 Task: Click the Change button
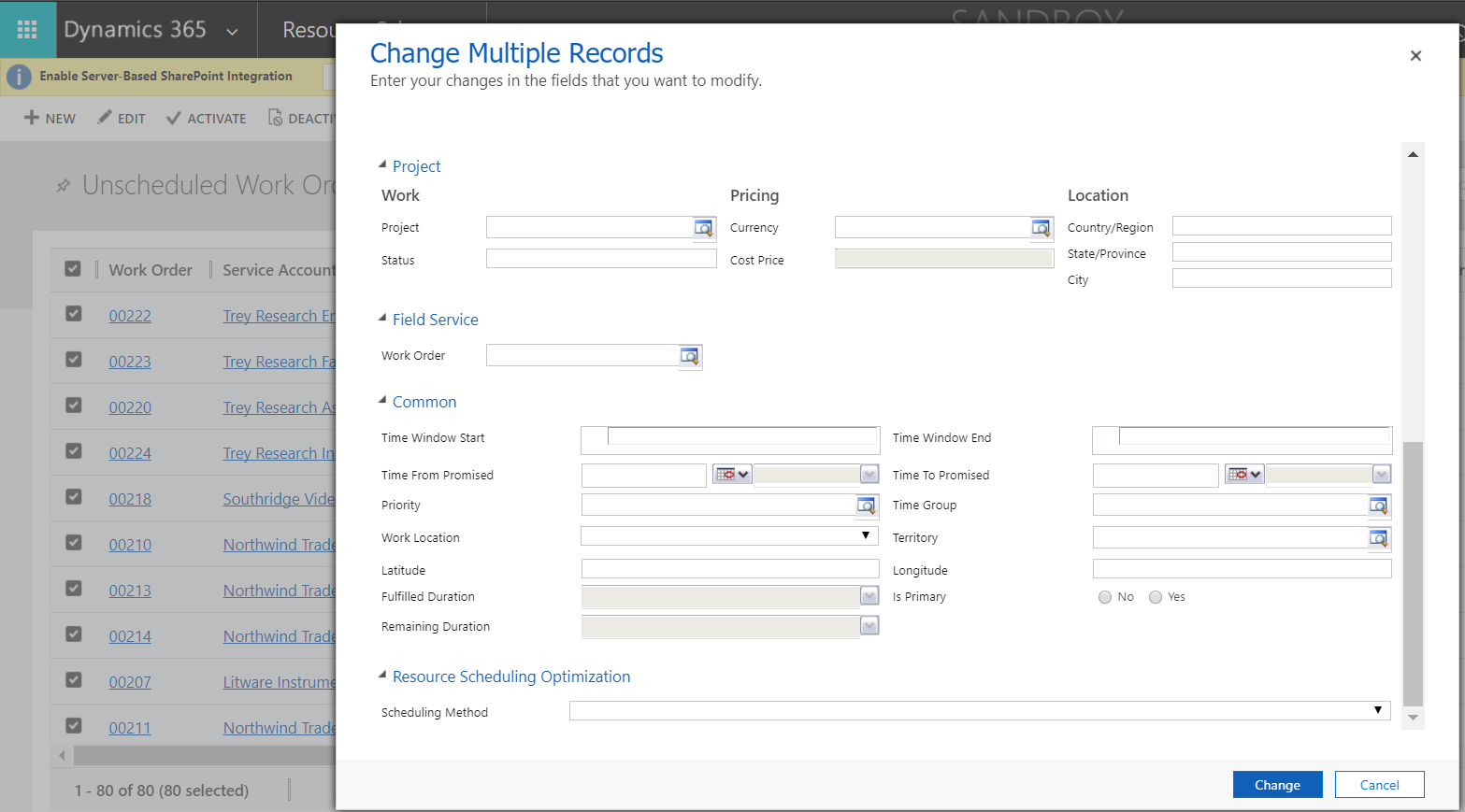click(x=1277, y=784)
